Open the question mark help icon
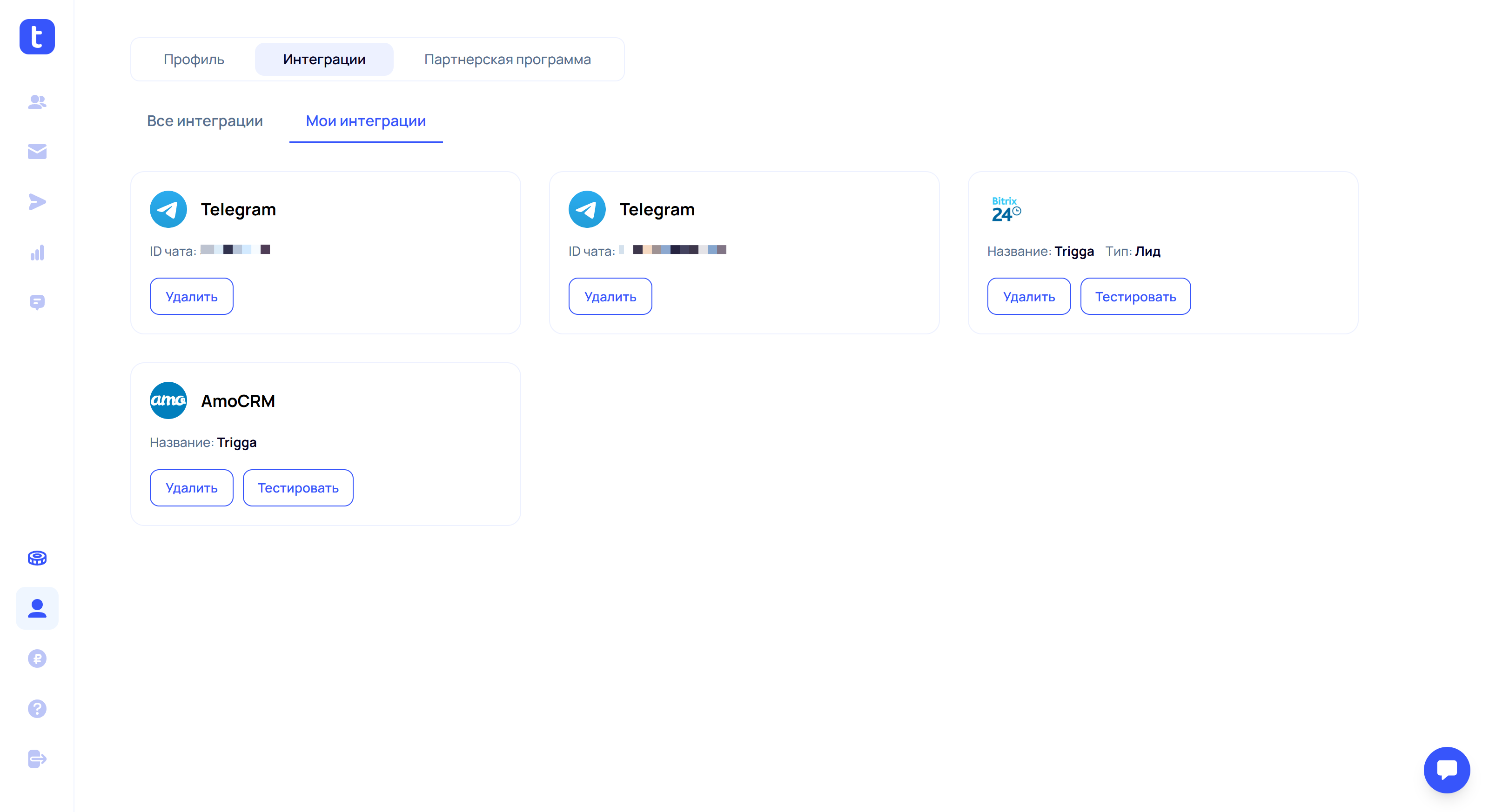 click(x=37, y=709)
